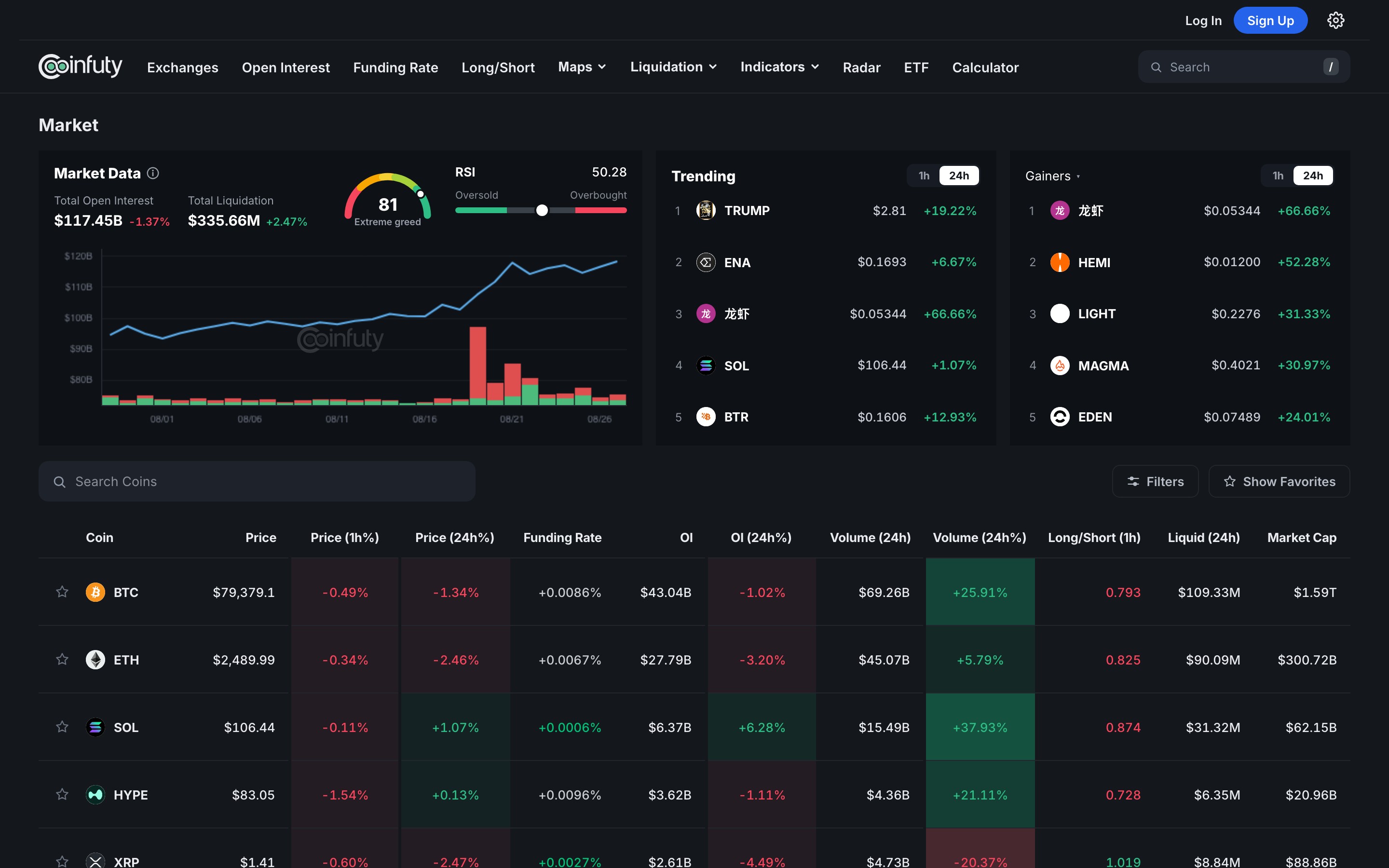
Task: Click Total Open Interest value $117.45B
Action: pos(88,220)
